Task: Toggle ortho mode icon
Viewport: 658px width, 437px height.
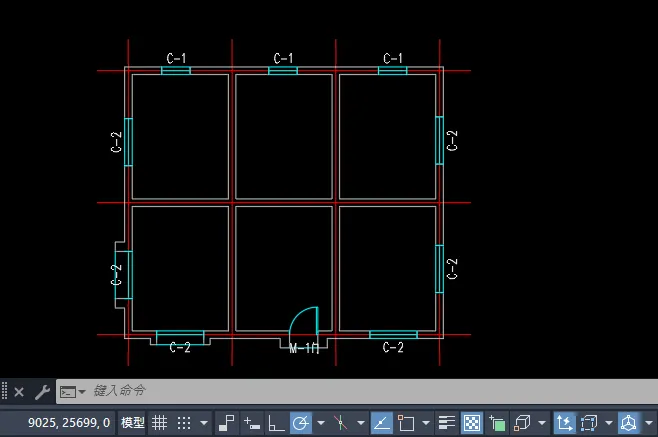Action: 276,423
